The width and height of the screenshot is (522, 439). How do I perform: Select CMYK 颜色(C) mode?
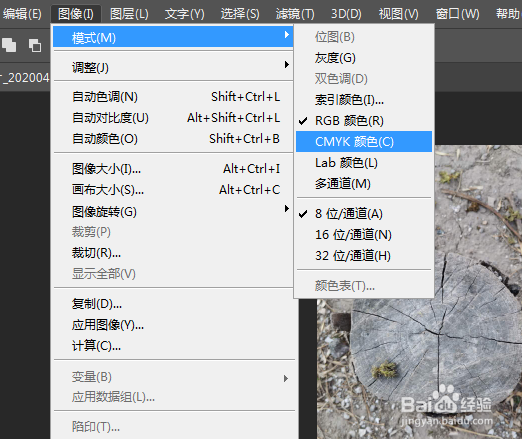364,142
